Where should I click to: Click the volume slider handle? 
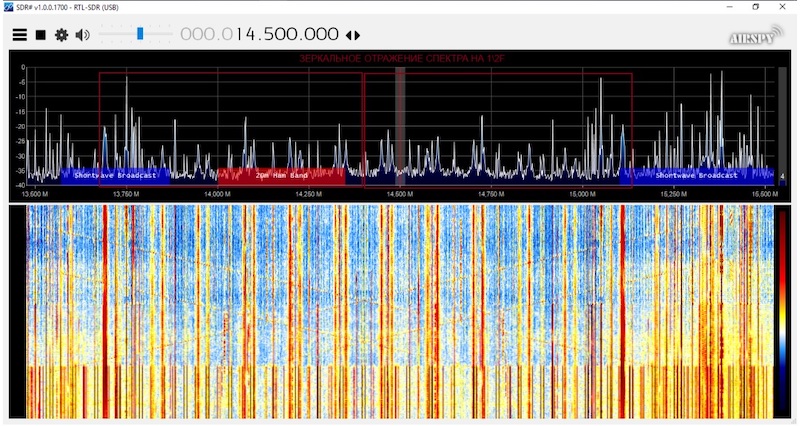[140, 34]
